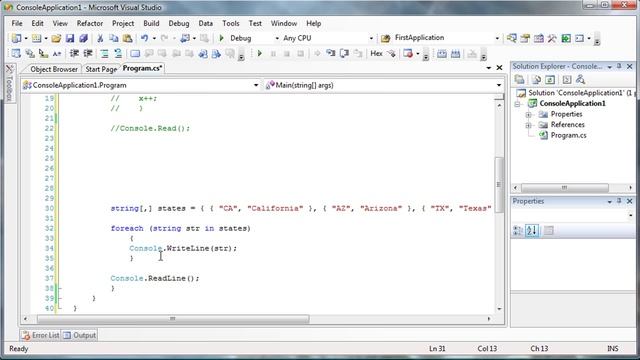Toggle Categorized view in Properties panel
The image size is (640, 360).
518,231
